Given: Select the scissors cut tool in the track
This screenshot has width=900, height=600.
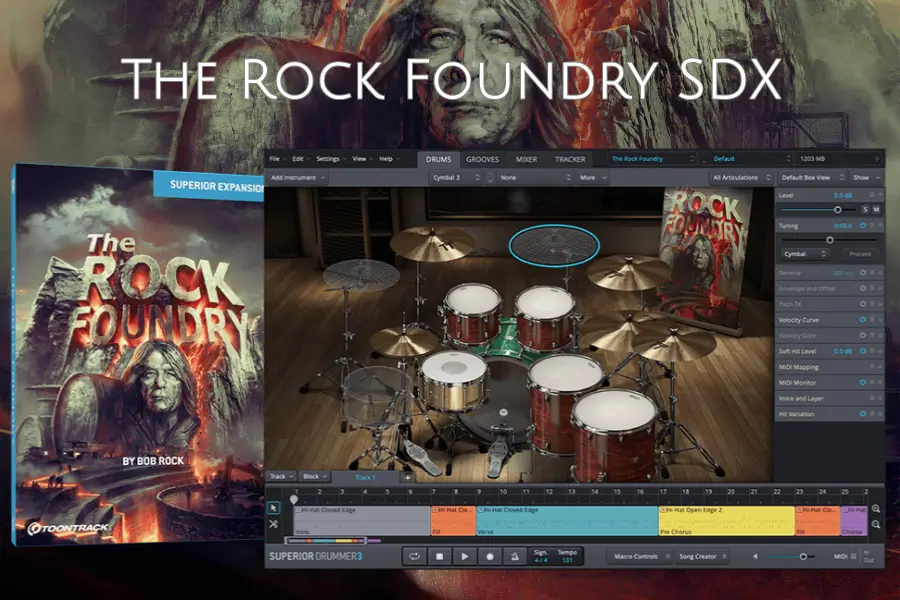Looking at the screenshot, I should click(273, 524).
